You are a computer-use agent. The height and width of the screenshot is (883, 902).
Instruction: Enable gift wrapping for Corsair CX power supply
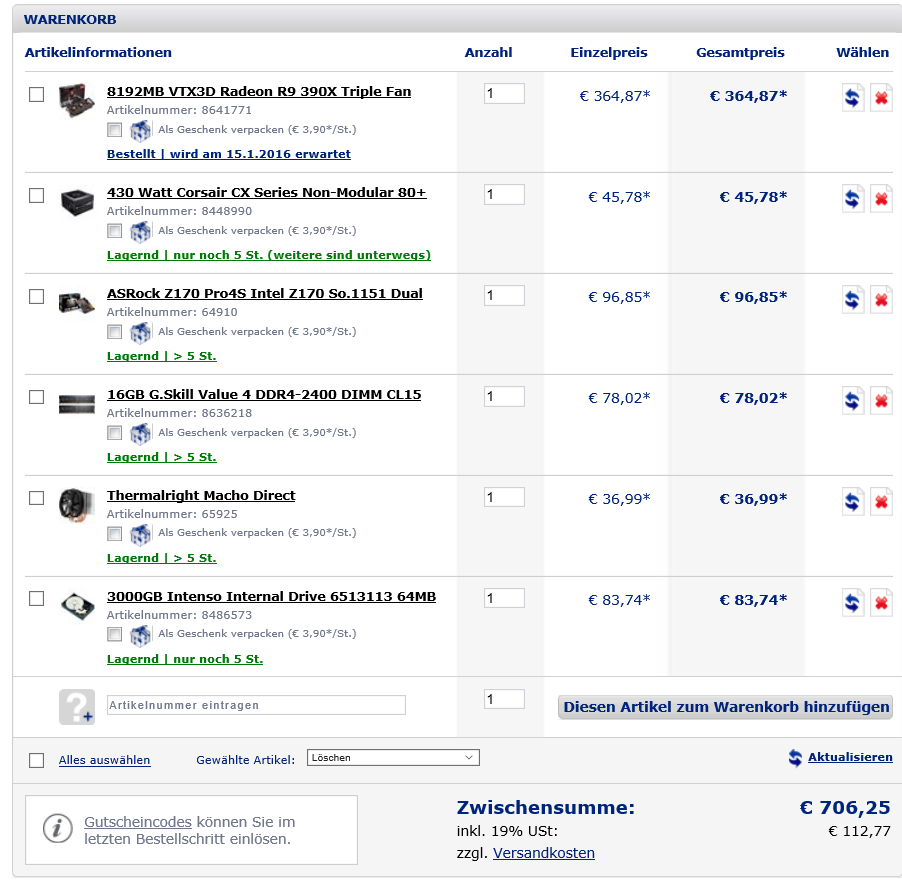click(x=115, y=231)
